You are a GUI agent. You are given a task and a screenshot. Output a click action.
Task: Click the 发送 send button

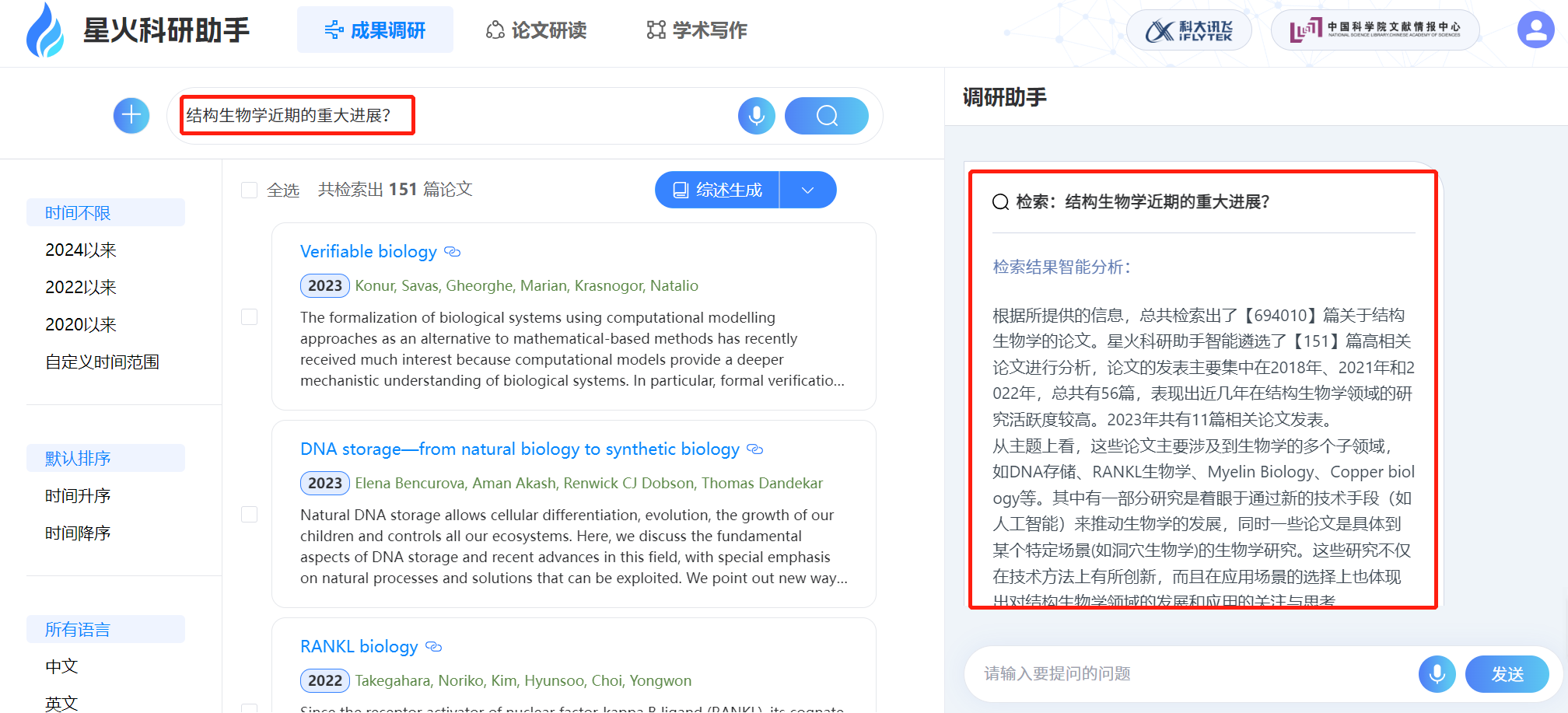(x=1507, y=674)
